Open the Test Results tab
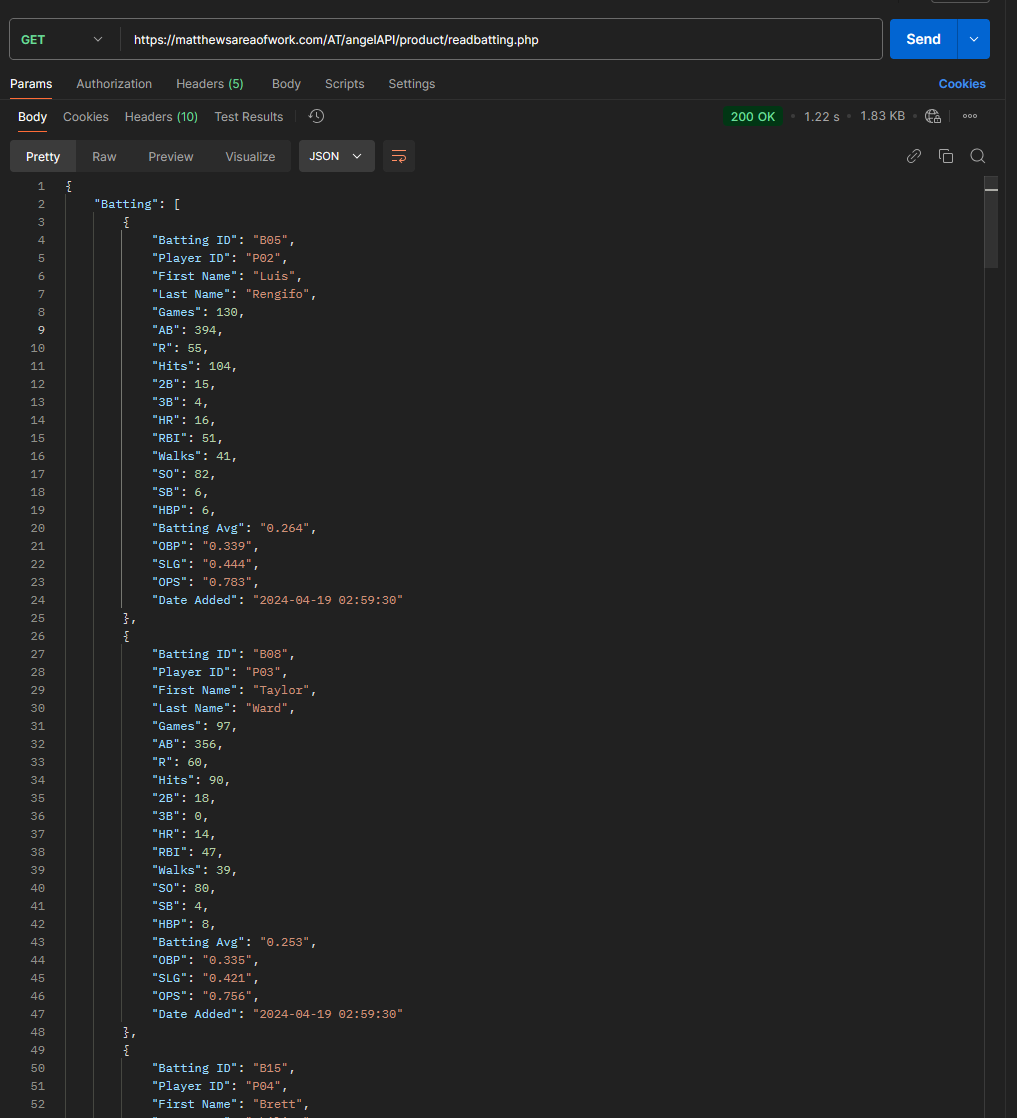The width and height of the screenshot is (1017, 1118). tap(249, 116)
